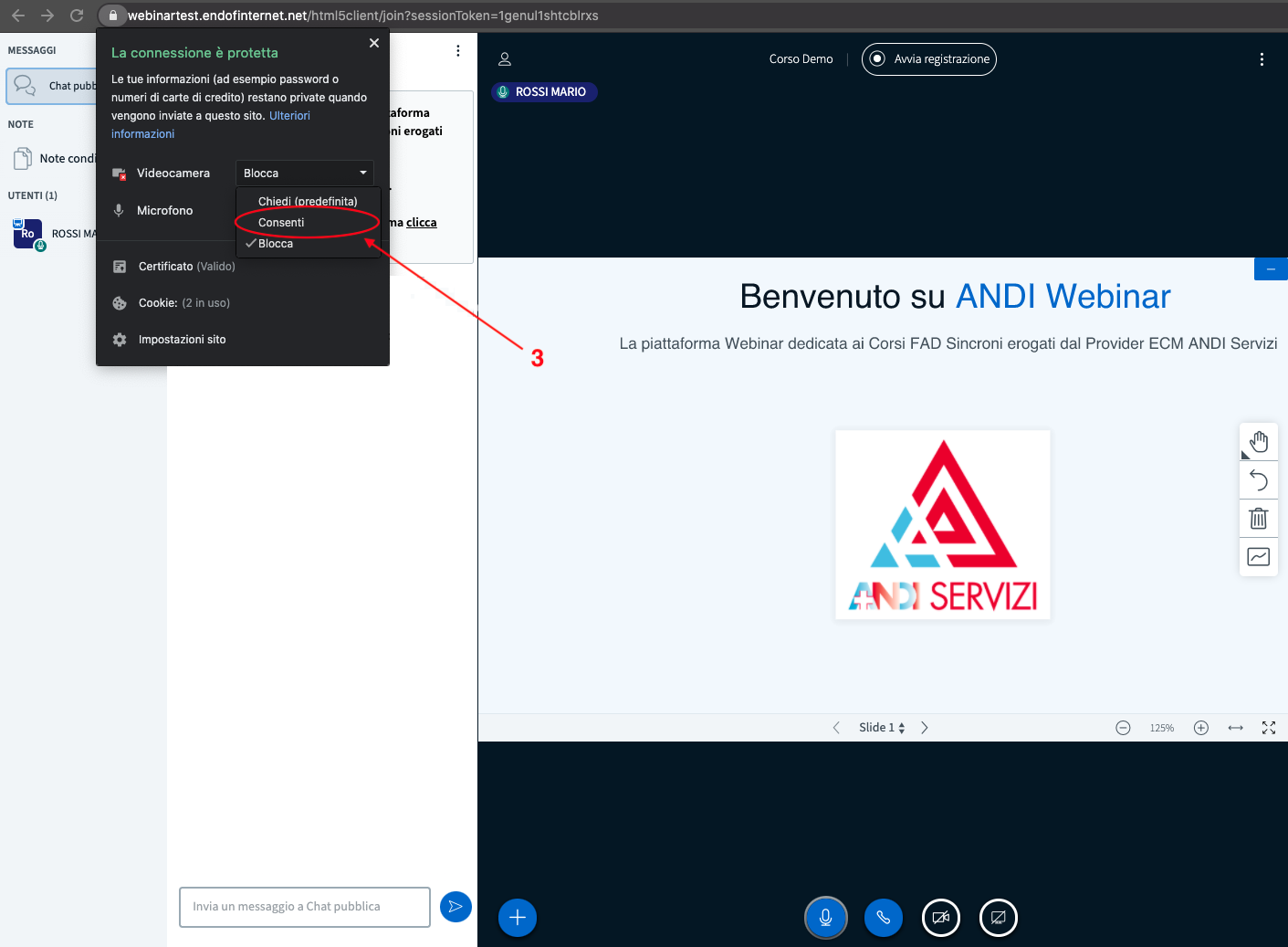Click the phone icon to leave audio
The width and height of the screenshot is (1288, 947).
884,918
